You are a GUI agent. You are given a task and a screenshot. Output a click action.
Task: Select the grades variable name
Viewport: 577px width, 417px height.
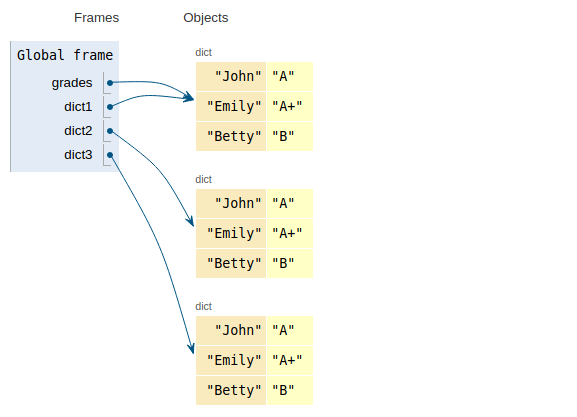point(72,83)
